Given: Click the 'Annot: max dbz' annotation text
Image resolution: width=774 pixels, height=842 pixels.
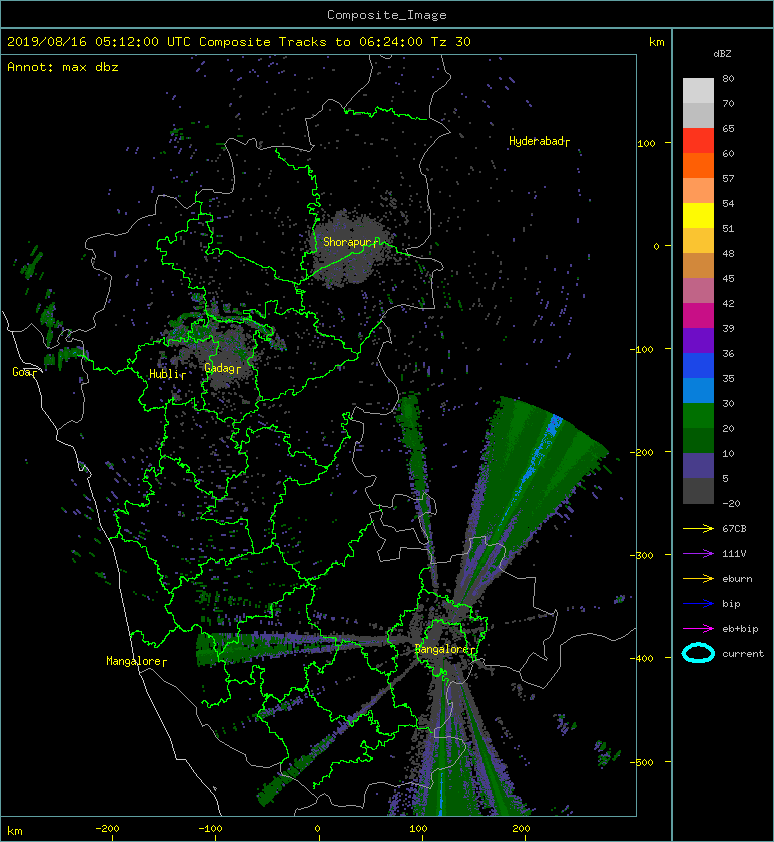Looking at the screenshot, I should pyautogui.click(x=63, y=67).
